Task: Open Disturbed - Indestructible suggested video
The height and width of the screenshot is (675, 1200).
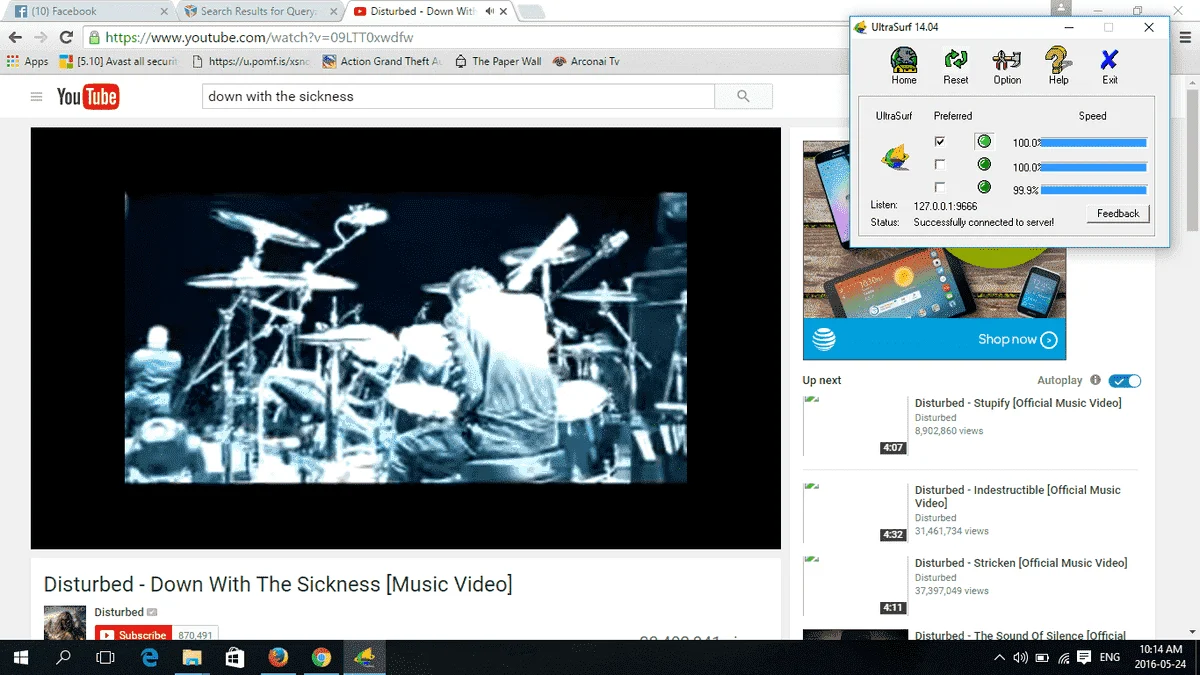Action: pos(1017,497)
